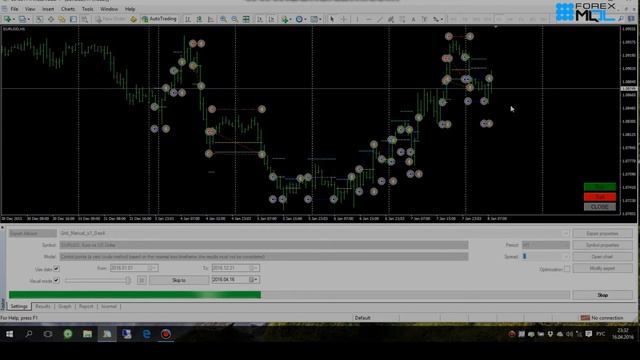Select the Trendline drawing tool

point(379,19)
